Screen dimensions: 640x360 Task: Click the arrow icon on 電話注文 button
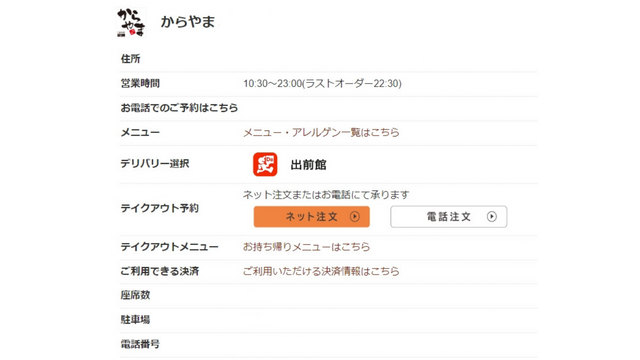pos(492,216)
